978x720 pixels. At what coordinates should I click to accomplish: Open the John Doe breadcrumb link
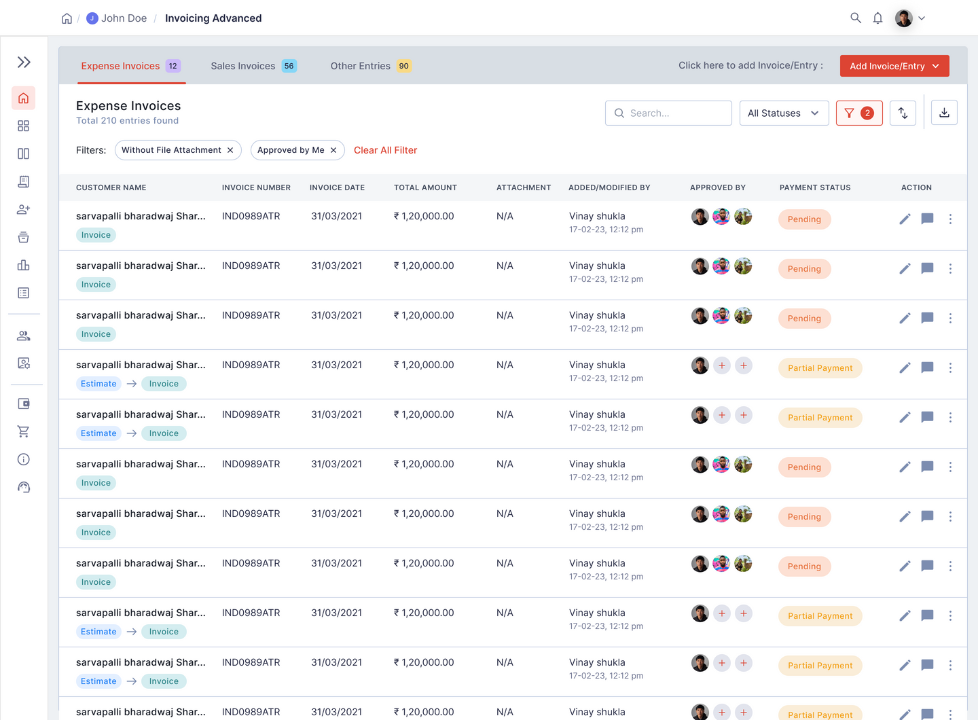pos(117,19)
